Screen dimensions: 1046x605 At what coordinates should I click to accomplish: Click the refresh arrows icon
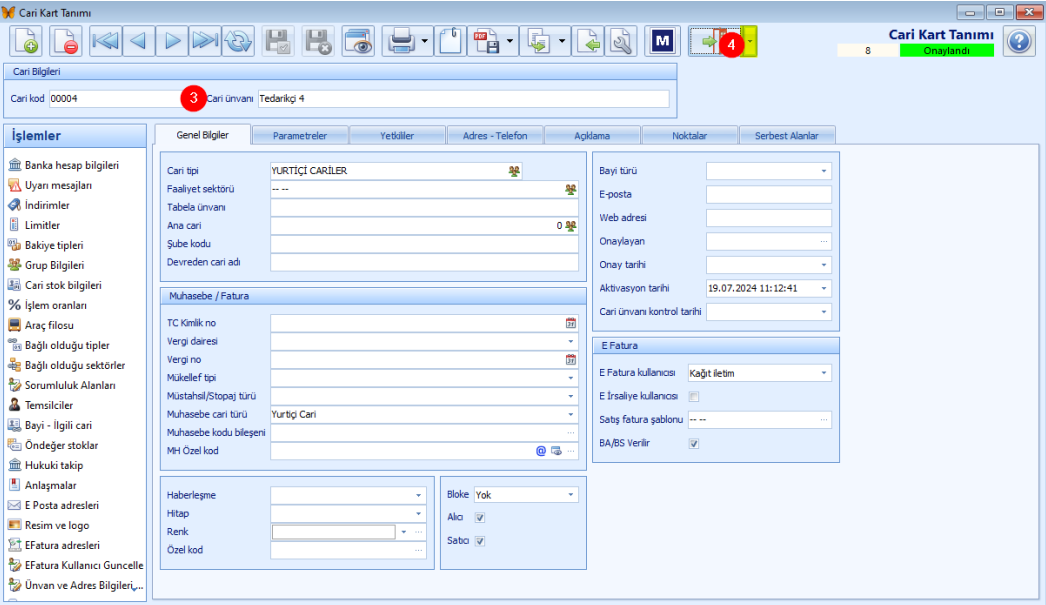(x=238, y=41)
